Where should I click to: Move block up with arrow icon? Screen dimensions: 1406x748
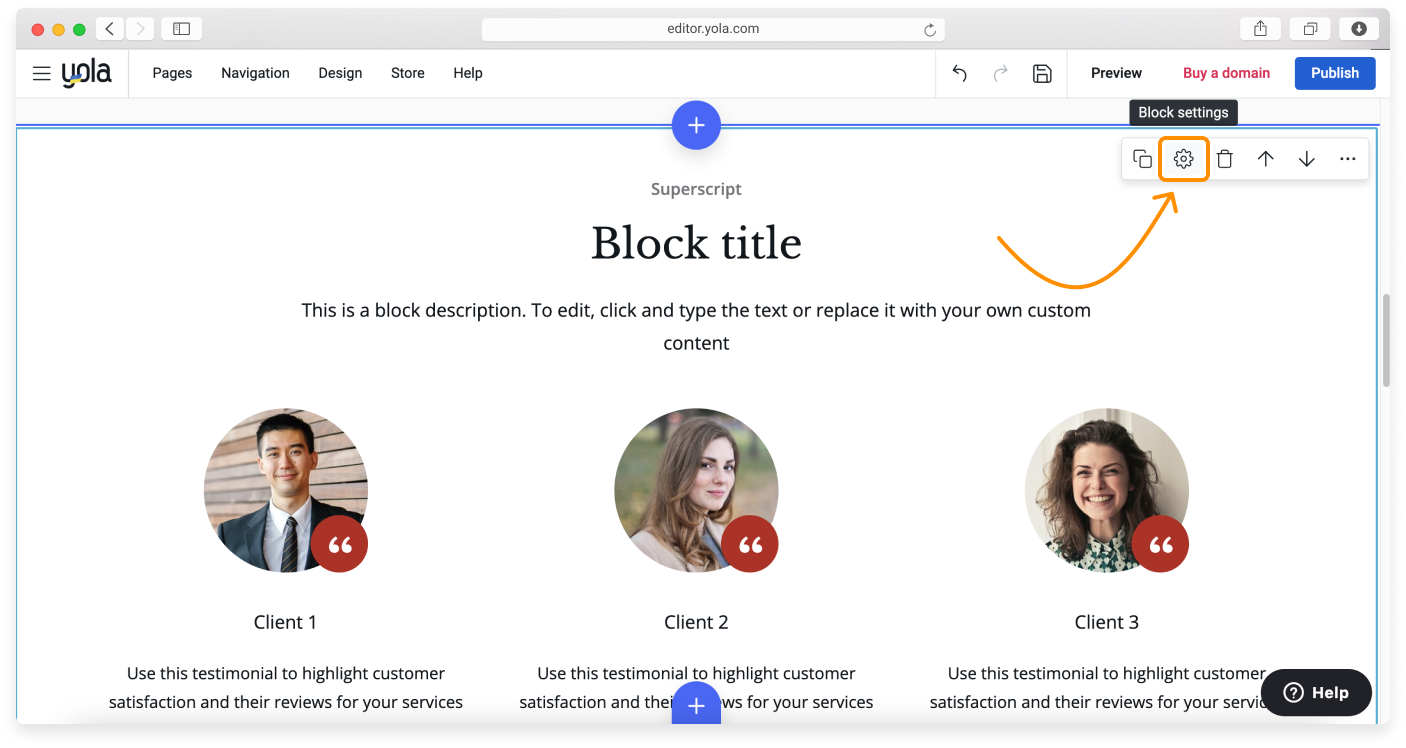1266,159
